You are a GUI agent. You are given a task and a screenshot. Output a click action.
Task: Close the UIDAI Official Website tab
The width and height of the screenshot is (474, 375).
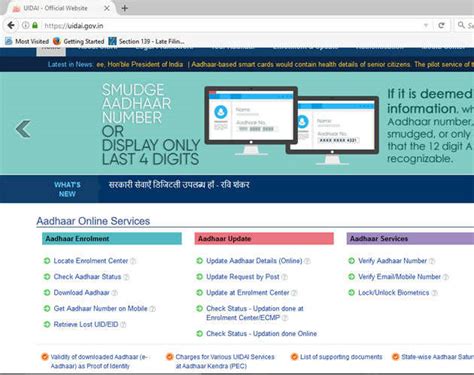(x=107, y=8)
